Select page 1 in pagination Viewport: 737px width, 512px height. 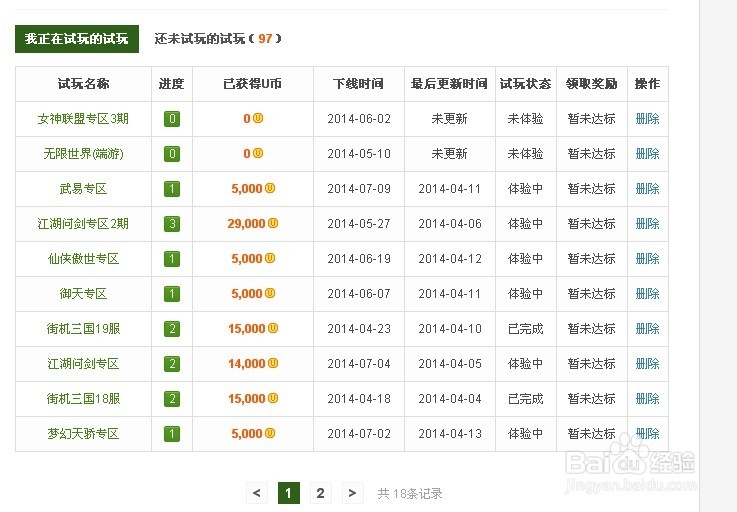289,493
